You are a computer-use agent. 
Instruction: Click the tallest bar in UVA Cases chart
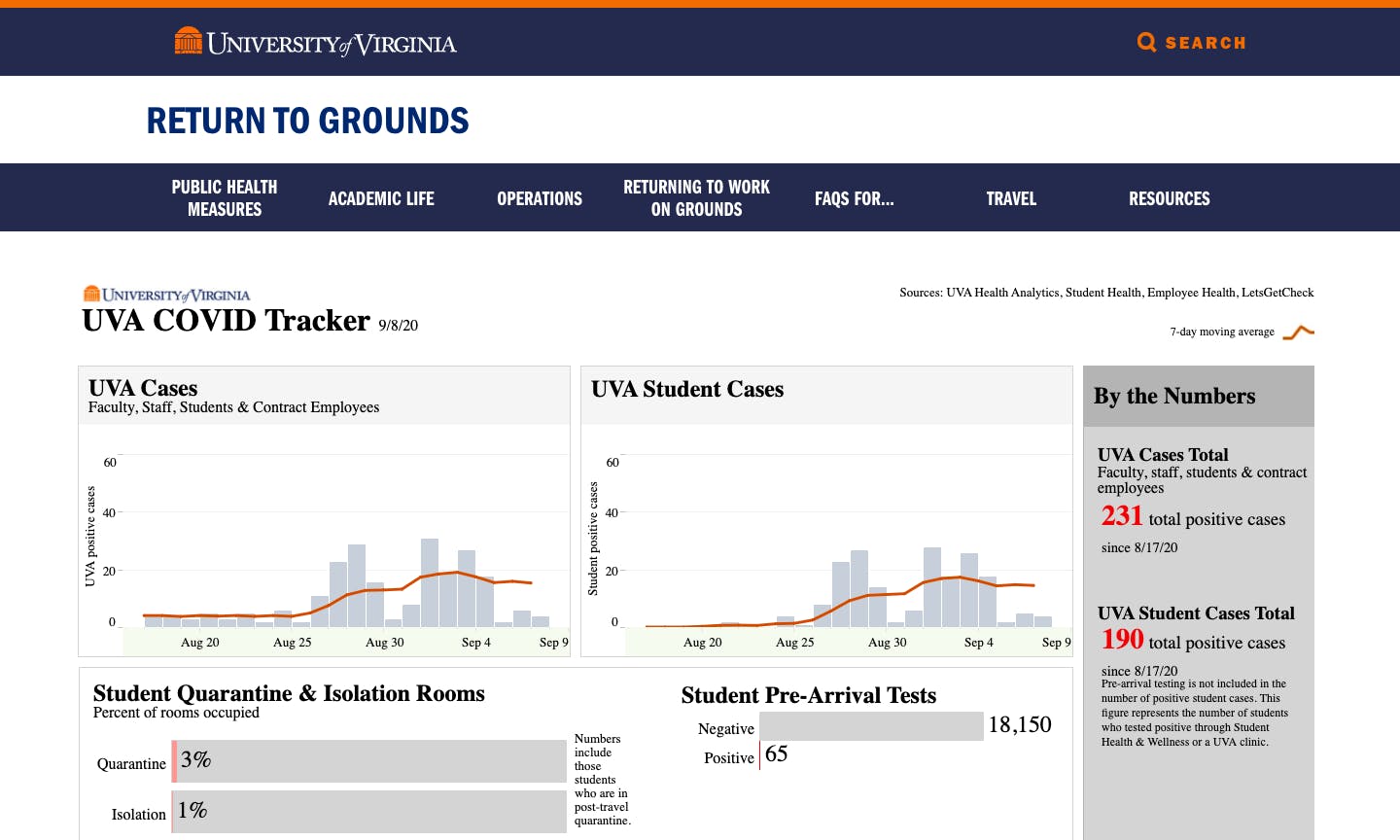coord(428,578)
